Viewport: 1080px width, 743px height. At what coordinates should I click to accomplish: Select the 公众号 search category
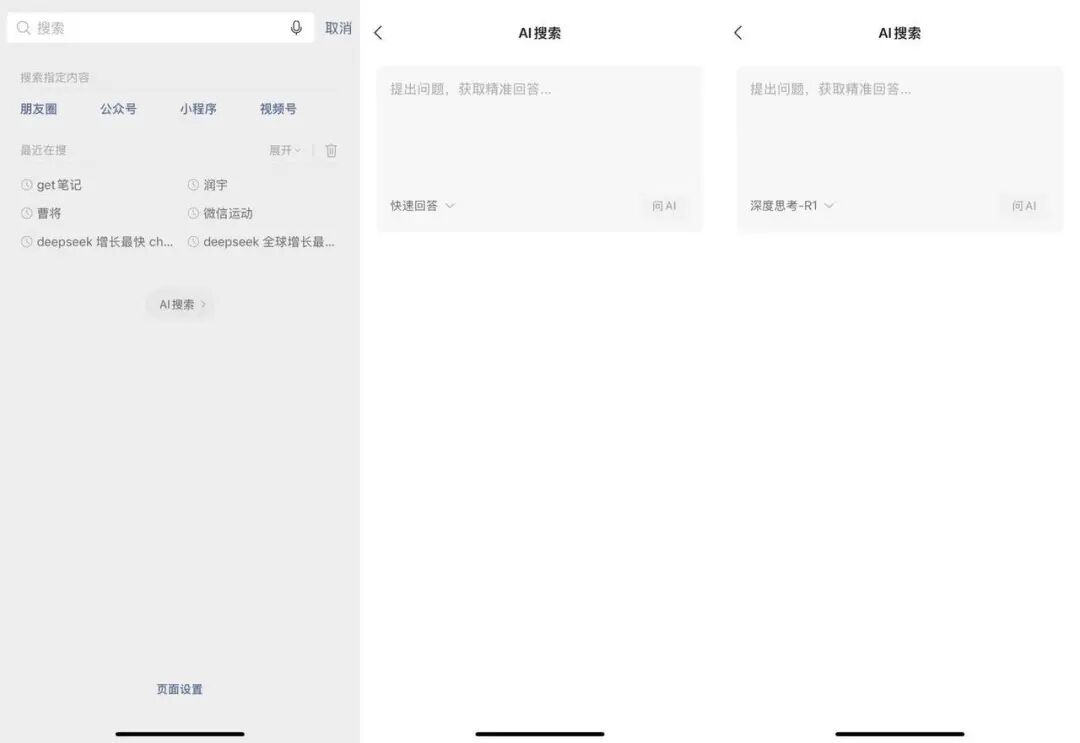coord(118,109)
